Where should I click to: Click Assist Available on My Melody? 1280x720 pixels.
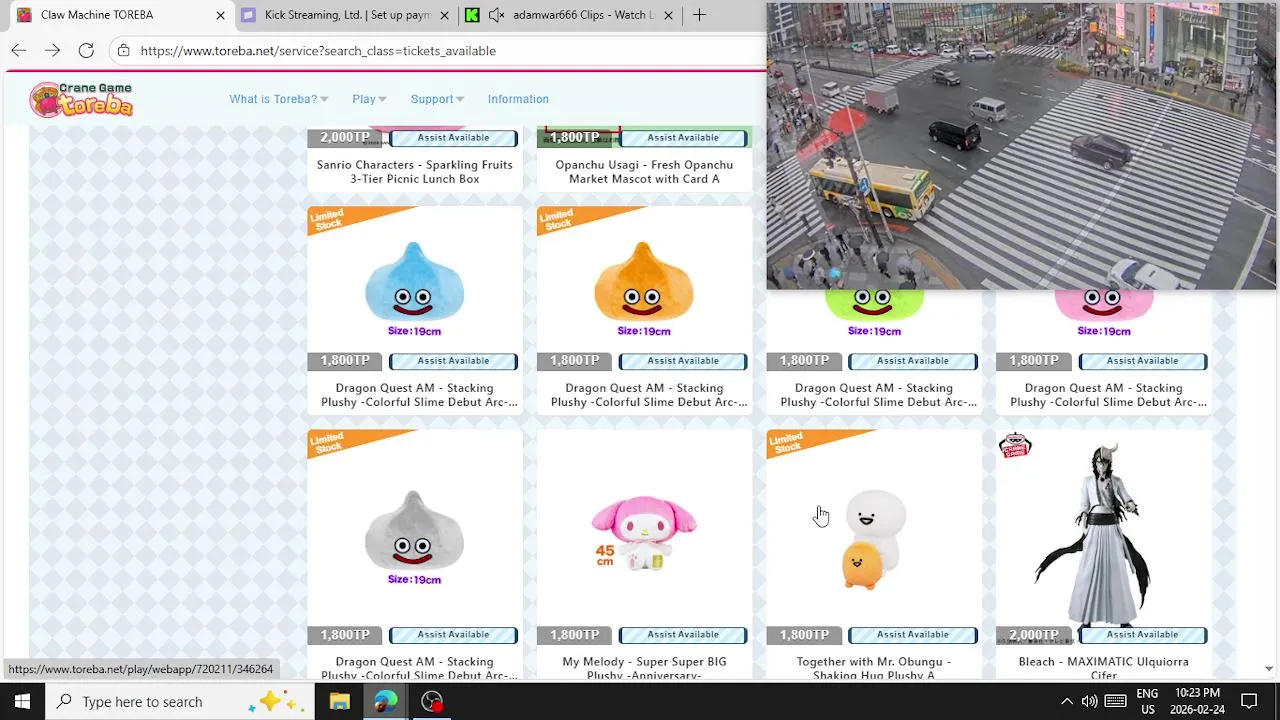(x=683, y=635)
